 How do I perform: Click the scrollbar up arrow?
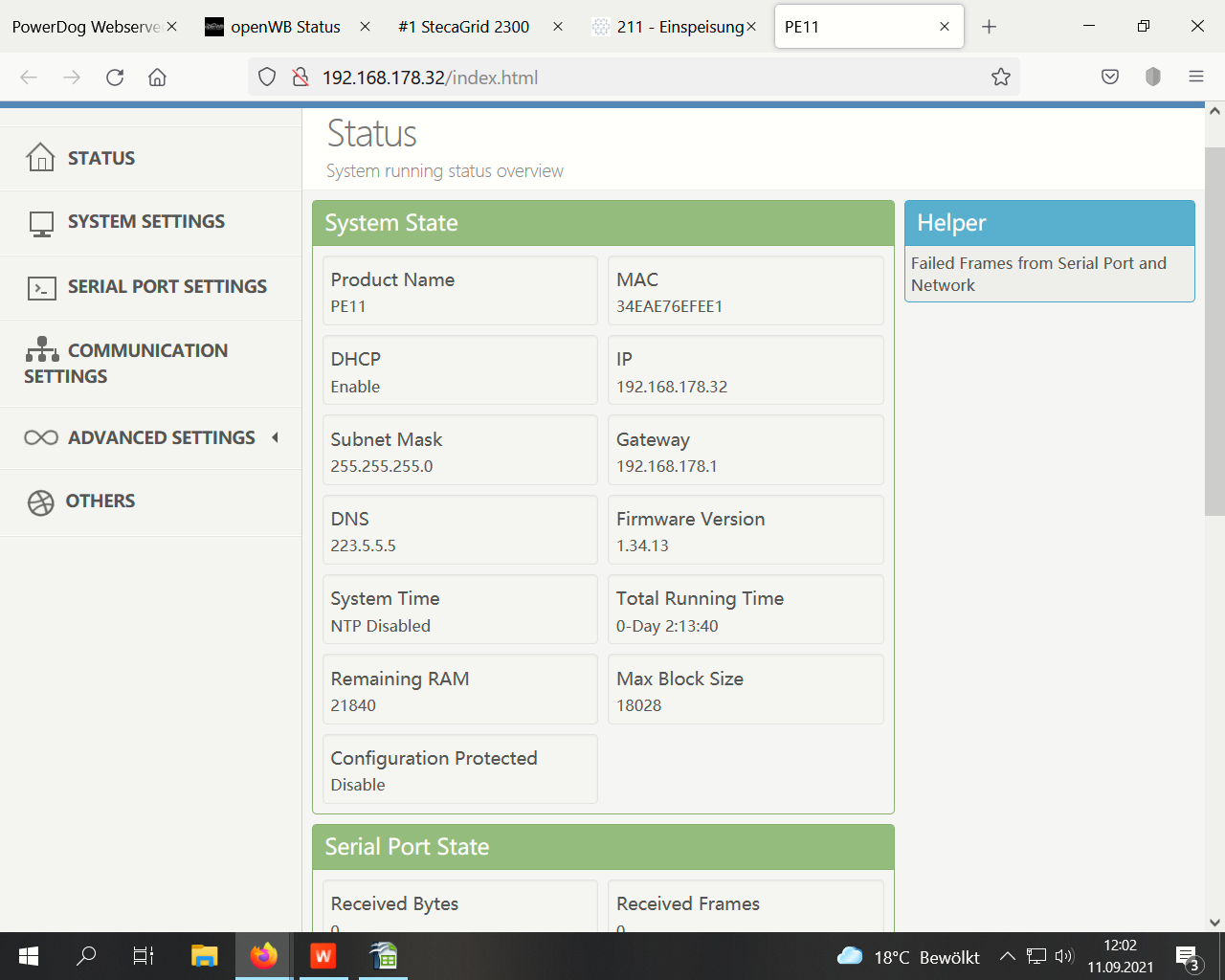[x=1214, y=112]
